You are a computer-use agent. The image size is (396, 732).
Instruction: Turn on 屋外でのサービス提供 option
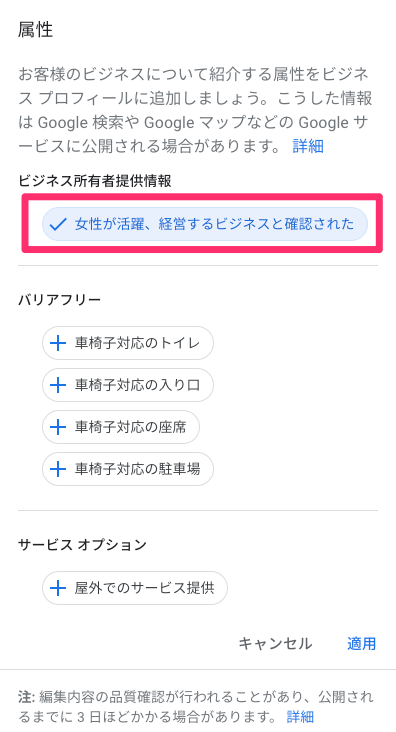pyautogui.click(x=135, y=588)
